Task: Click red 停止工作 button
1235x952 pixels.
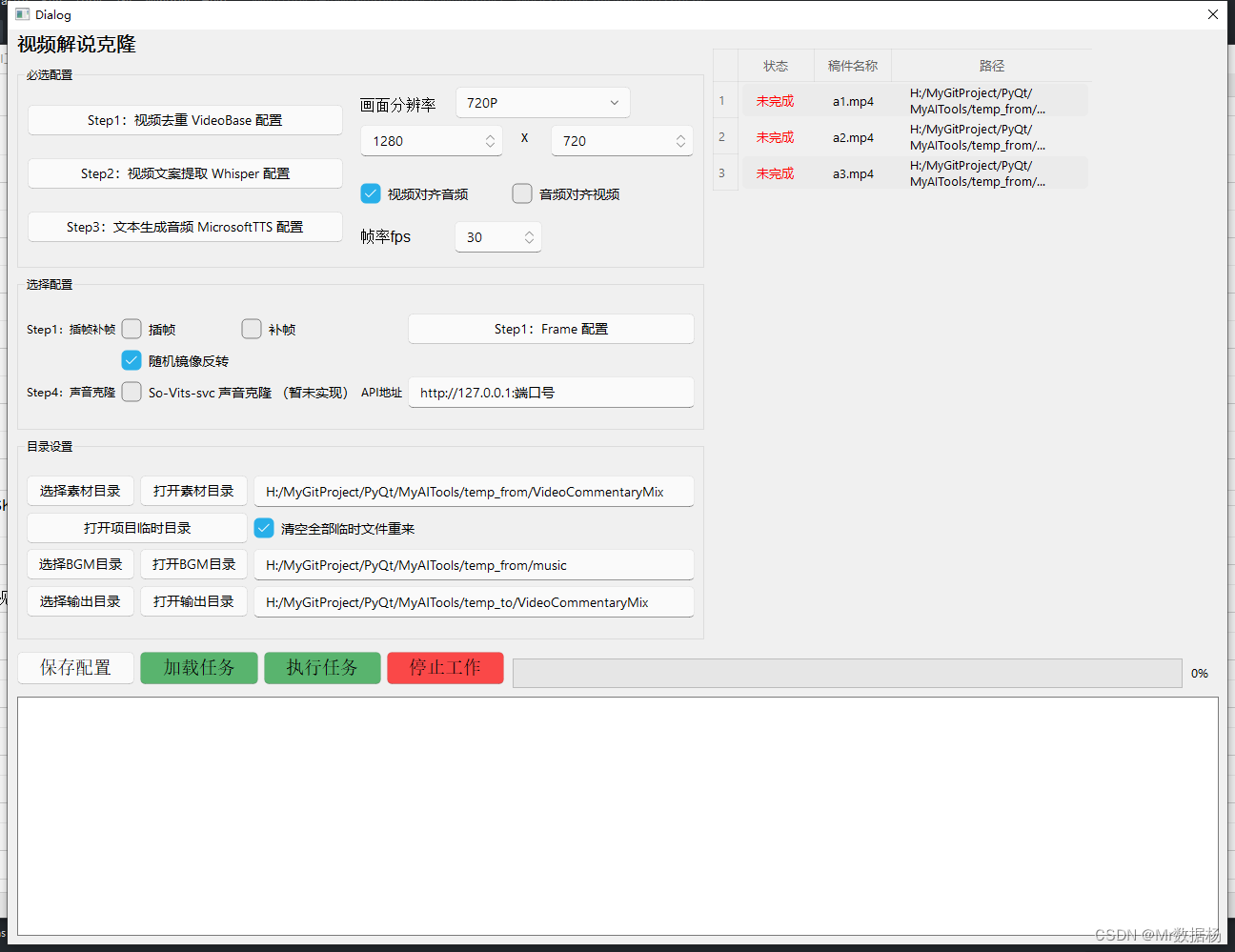Action: tap(445, 668)
